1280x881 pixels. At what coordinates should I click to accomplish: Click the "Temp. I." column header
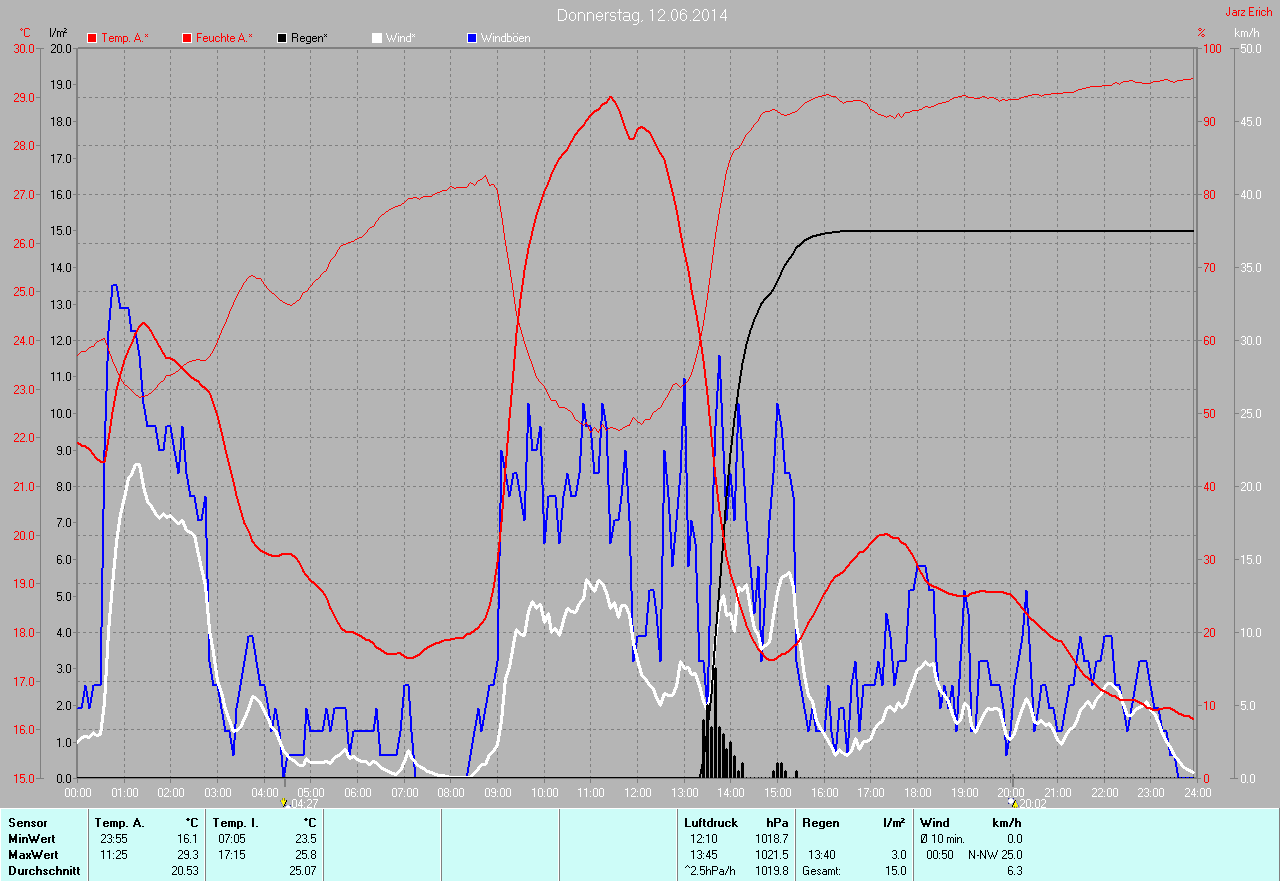point(236,823)
